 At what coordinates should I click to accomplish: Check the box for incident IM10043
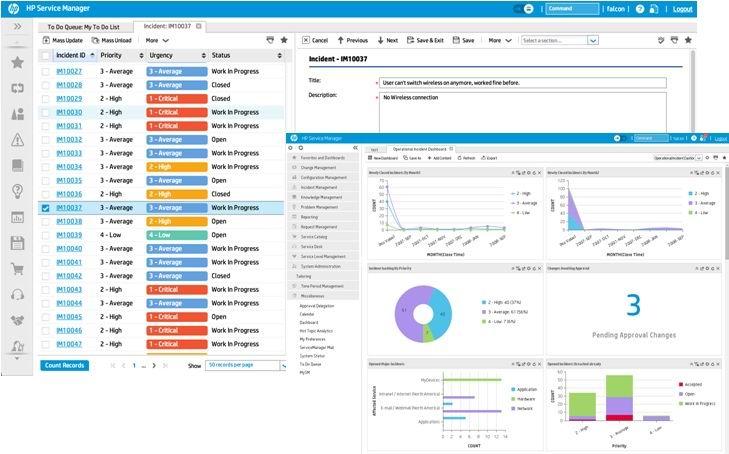(x=45, y=290)
